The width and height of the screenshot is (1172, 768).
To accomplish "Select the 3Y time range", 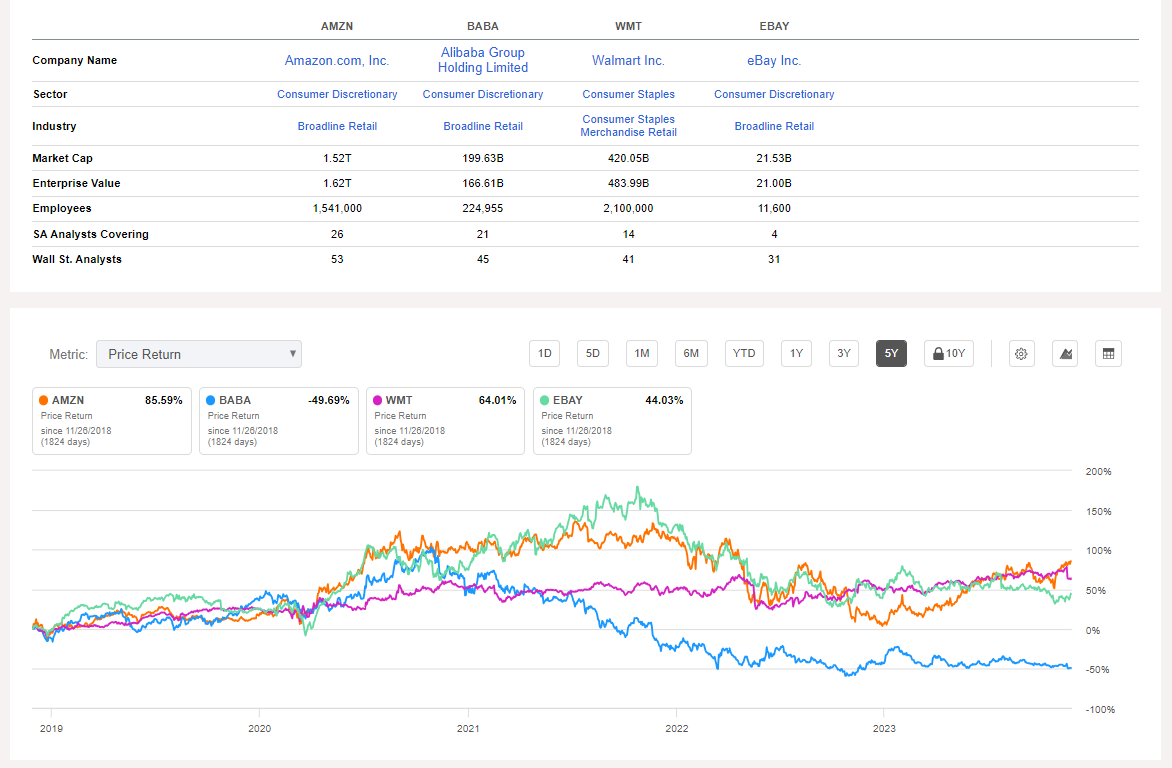I will pyautogui.click(x=844, y=354).
